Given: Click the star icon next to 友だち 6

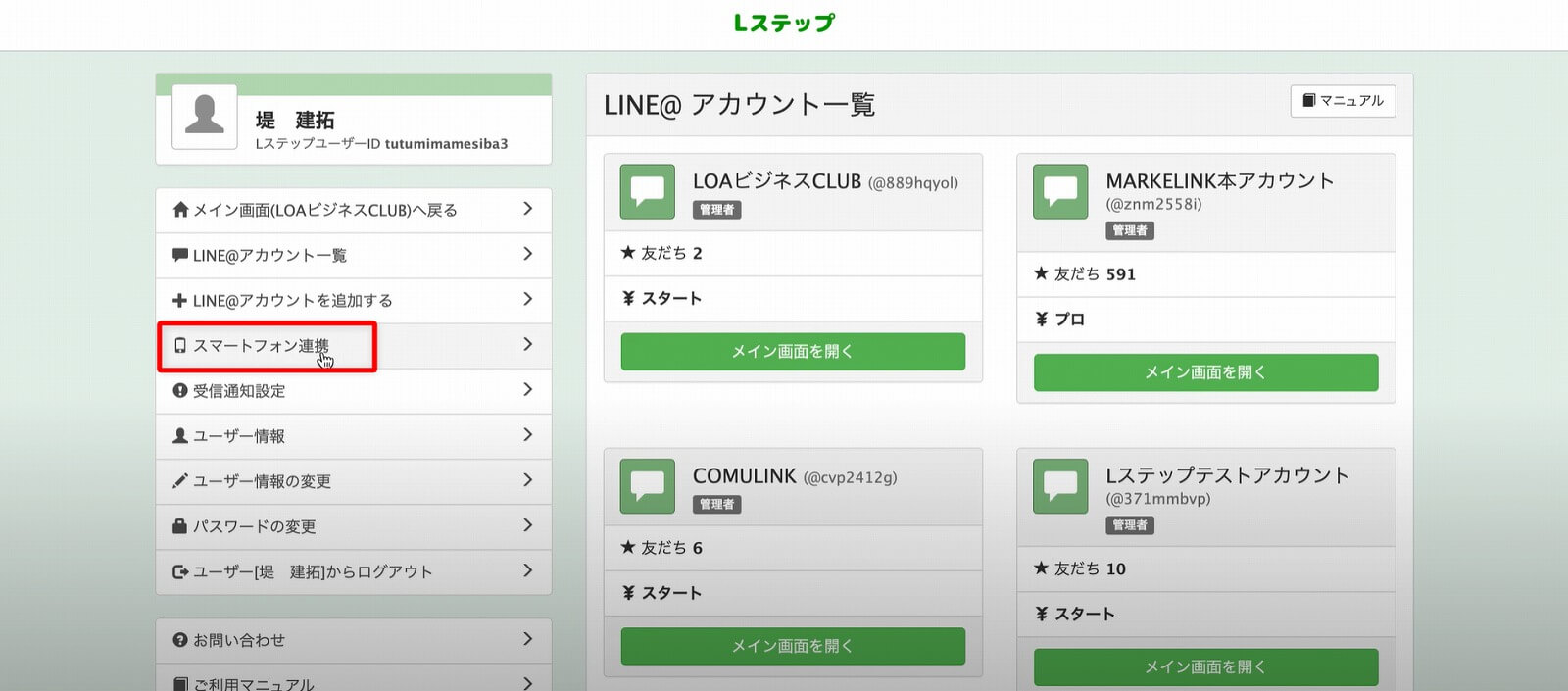Looking at the screenshot, I should (629, 547).
